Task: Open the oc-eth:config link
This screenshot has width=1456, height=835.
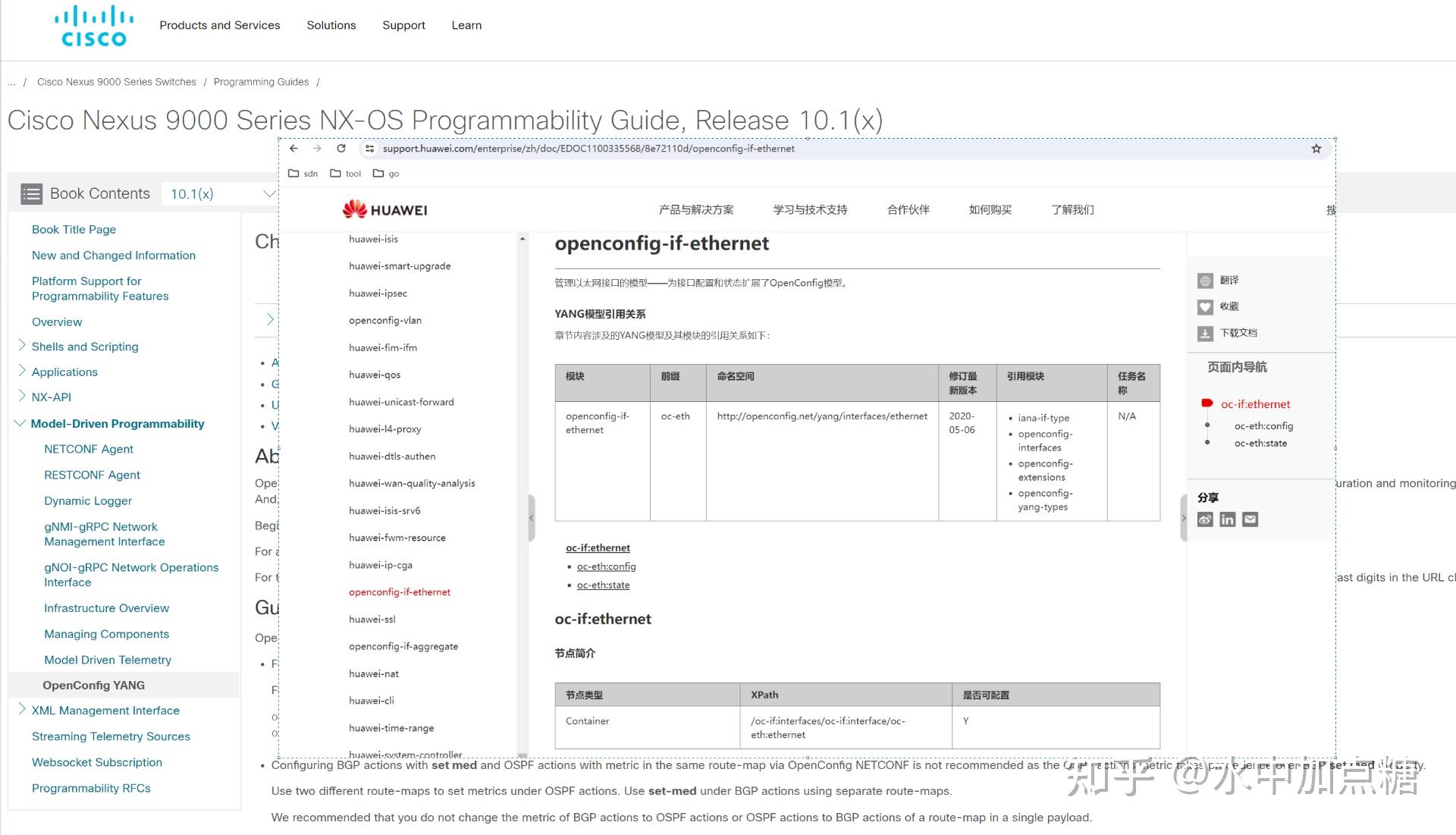Action: [x=606, y=567]
